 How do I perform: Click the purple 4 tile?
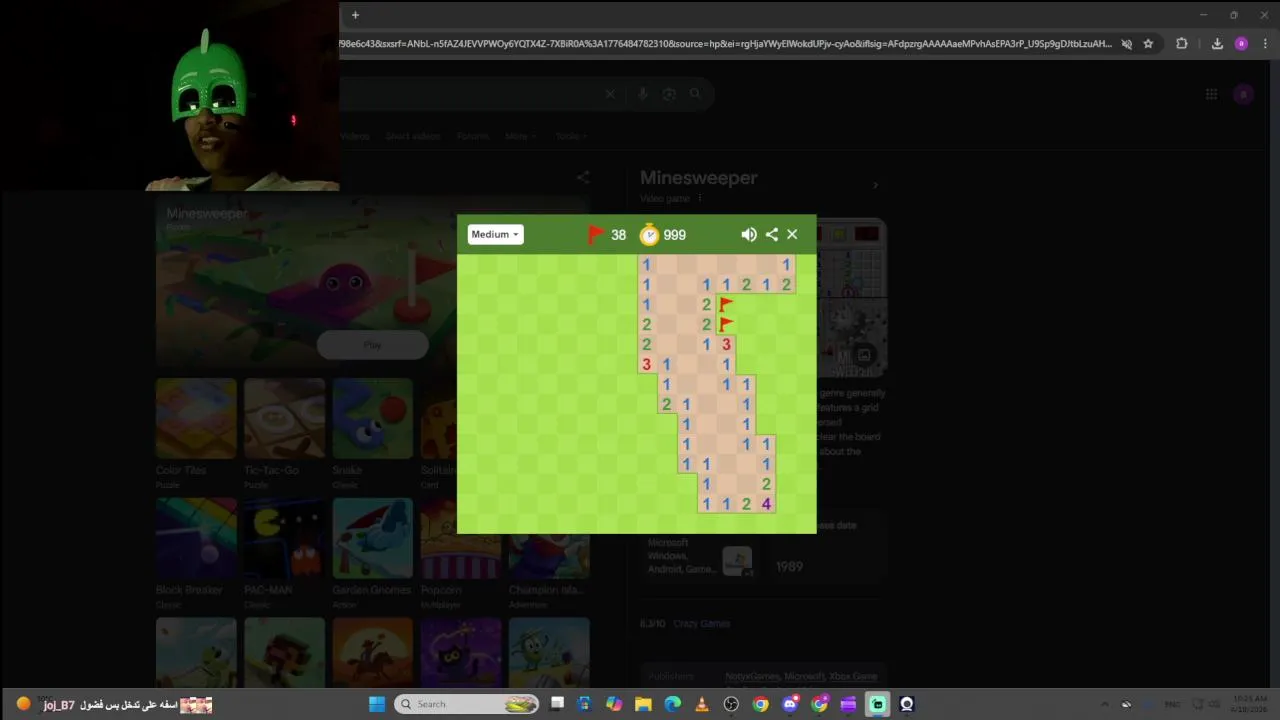click(766, 504)
